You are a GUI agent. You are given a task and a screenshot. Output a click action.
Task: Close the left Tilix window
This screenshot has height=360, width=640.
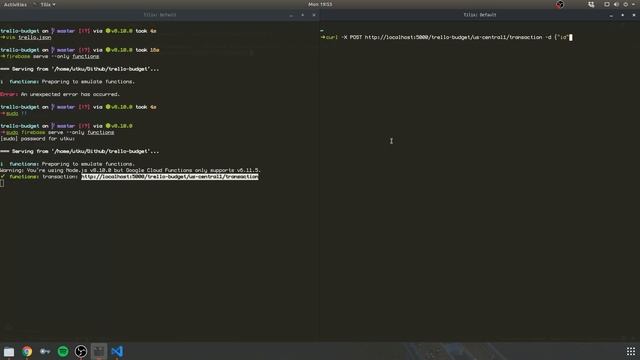click(x=314, y=15)
